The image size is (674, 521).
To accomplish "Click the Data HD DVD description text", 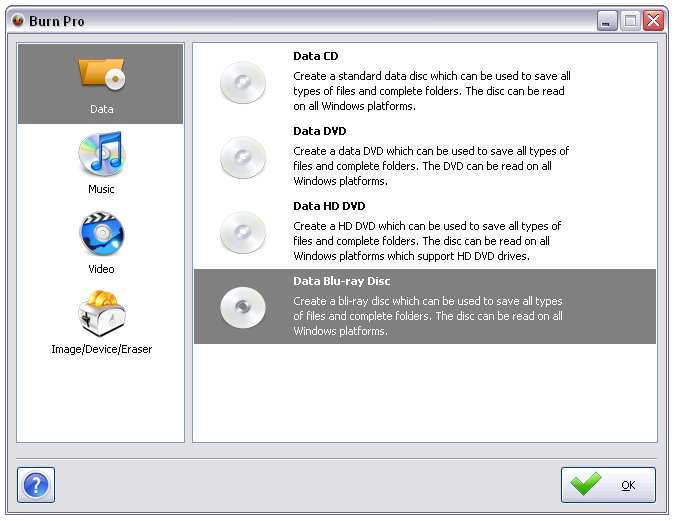I will click(427, 241).
